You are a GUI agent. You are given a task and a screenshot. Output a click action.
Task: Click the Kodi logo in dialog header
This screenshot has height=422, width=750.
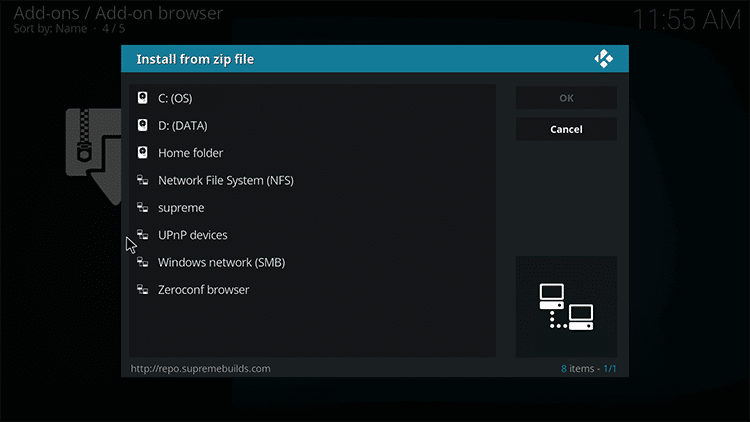pyautogui.click(x=604, y=59)
